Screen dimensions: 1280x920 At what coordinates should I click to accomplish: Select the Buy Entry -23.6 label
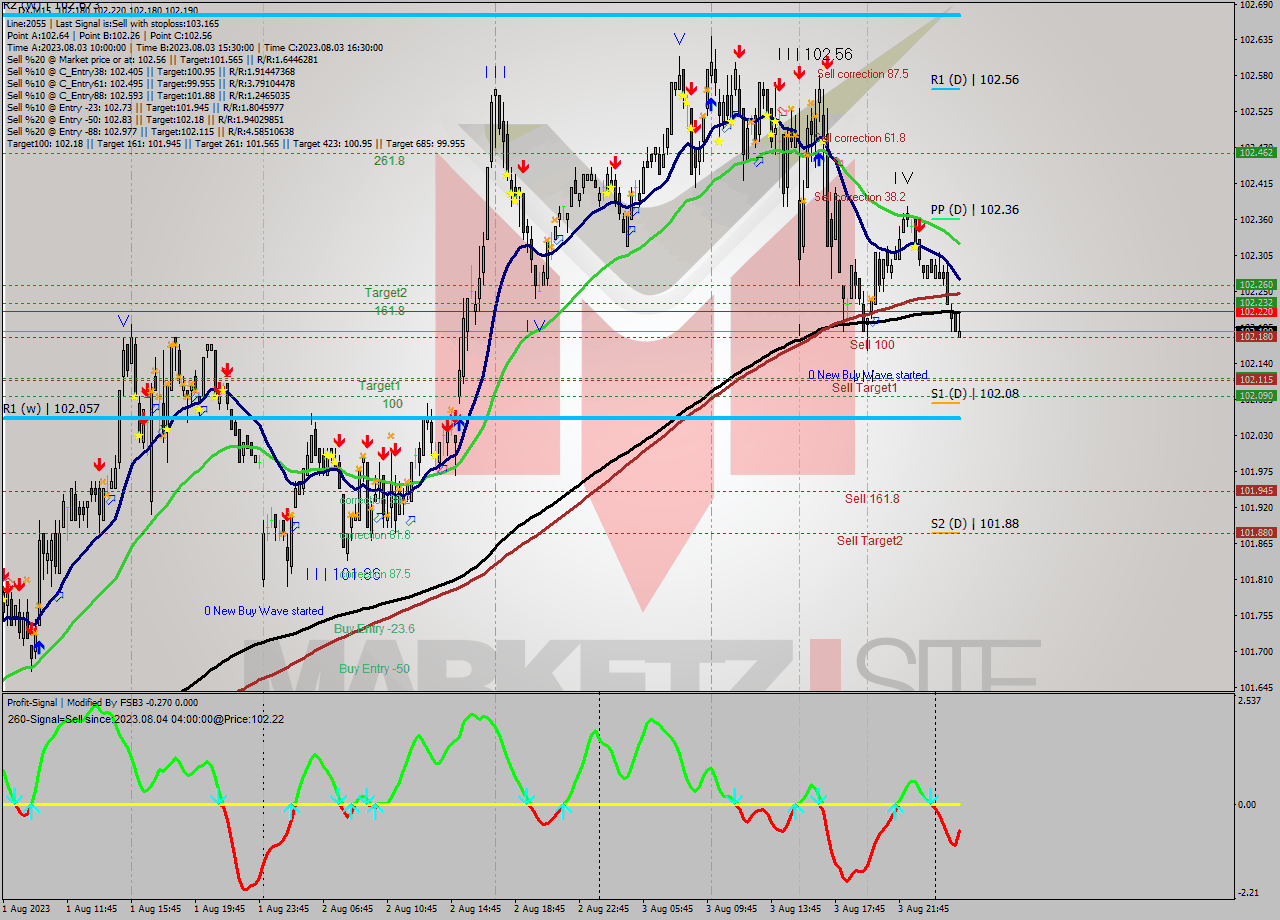[x=374, y=629]
